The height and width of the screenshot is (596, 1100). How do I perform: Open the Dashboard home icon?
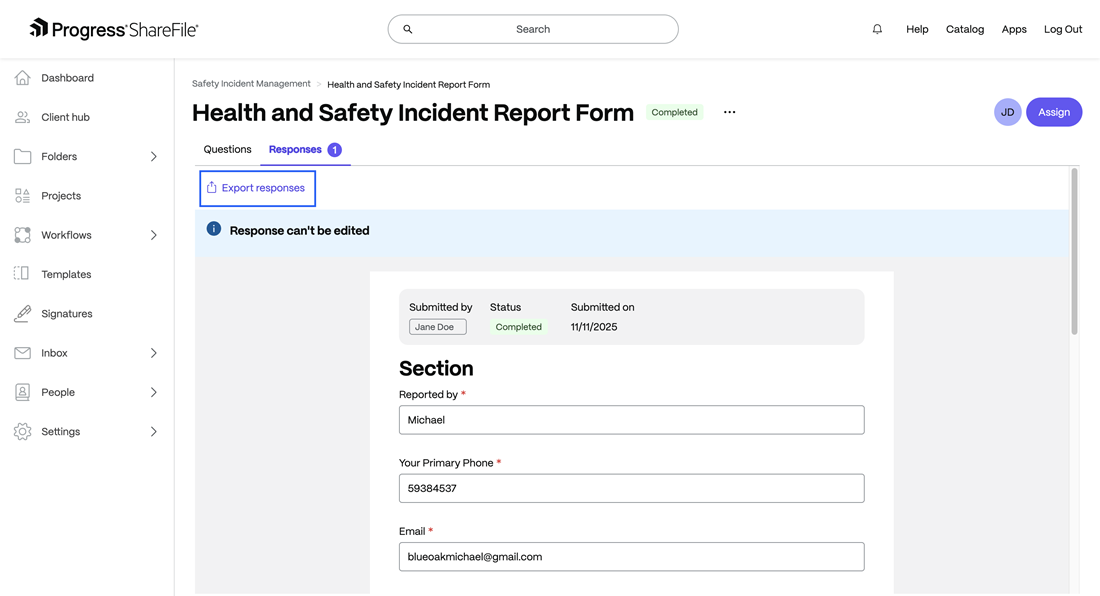pos(22,78)
